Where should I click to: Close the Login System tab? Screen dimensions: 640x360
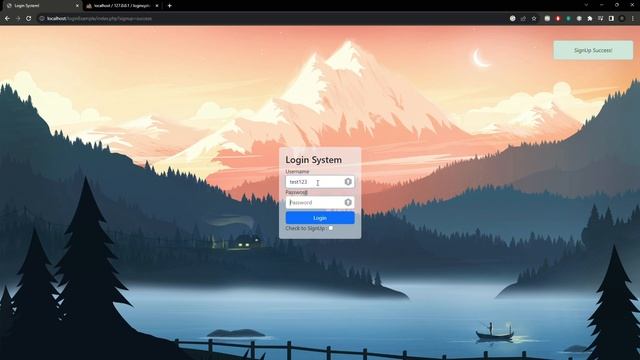coord(77,6)
